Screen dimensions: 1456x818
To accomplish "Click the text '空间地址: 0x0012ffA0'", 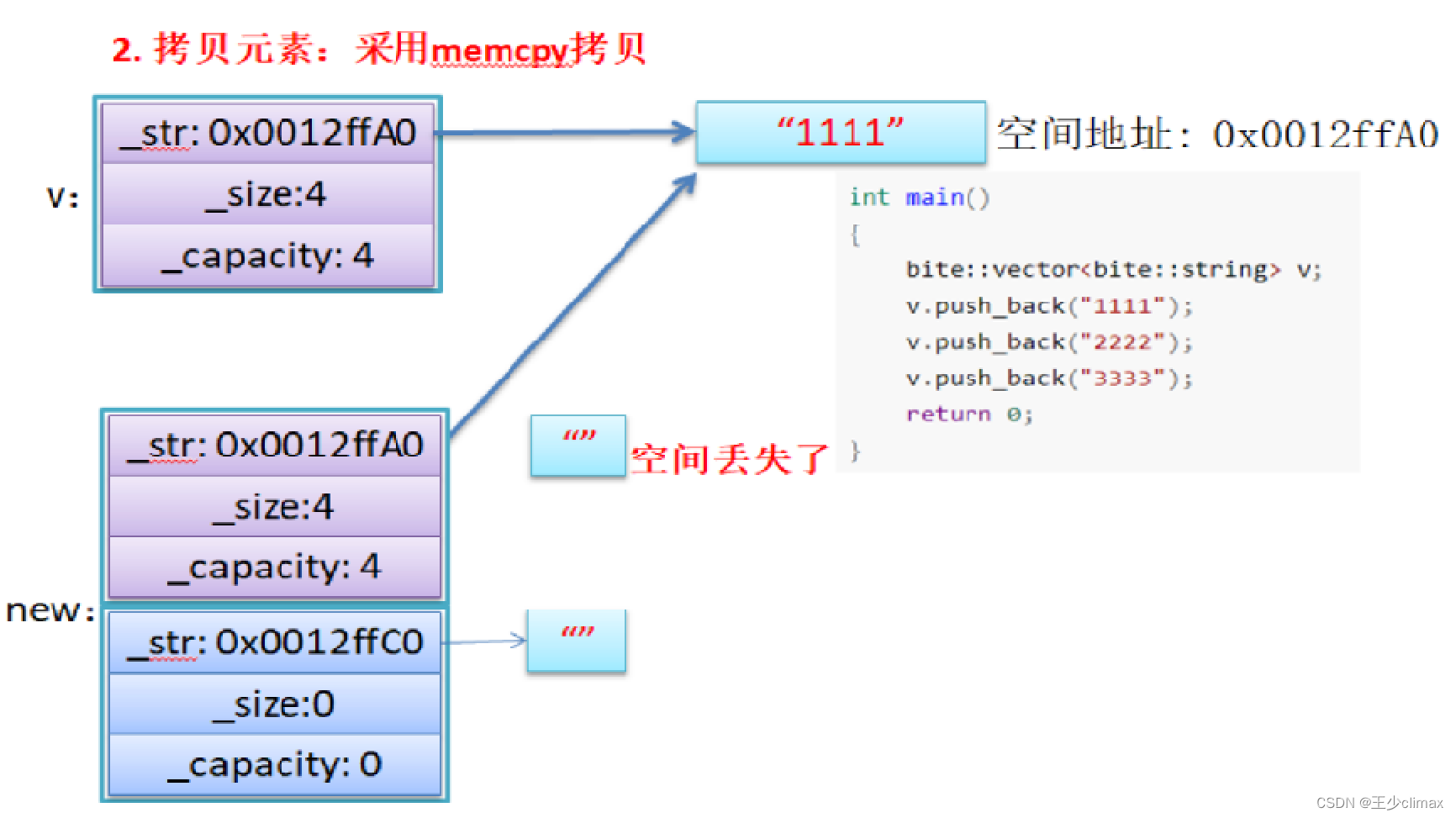I will click(x=1217, y=134).
